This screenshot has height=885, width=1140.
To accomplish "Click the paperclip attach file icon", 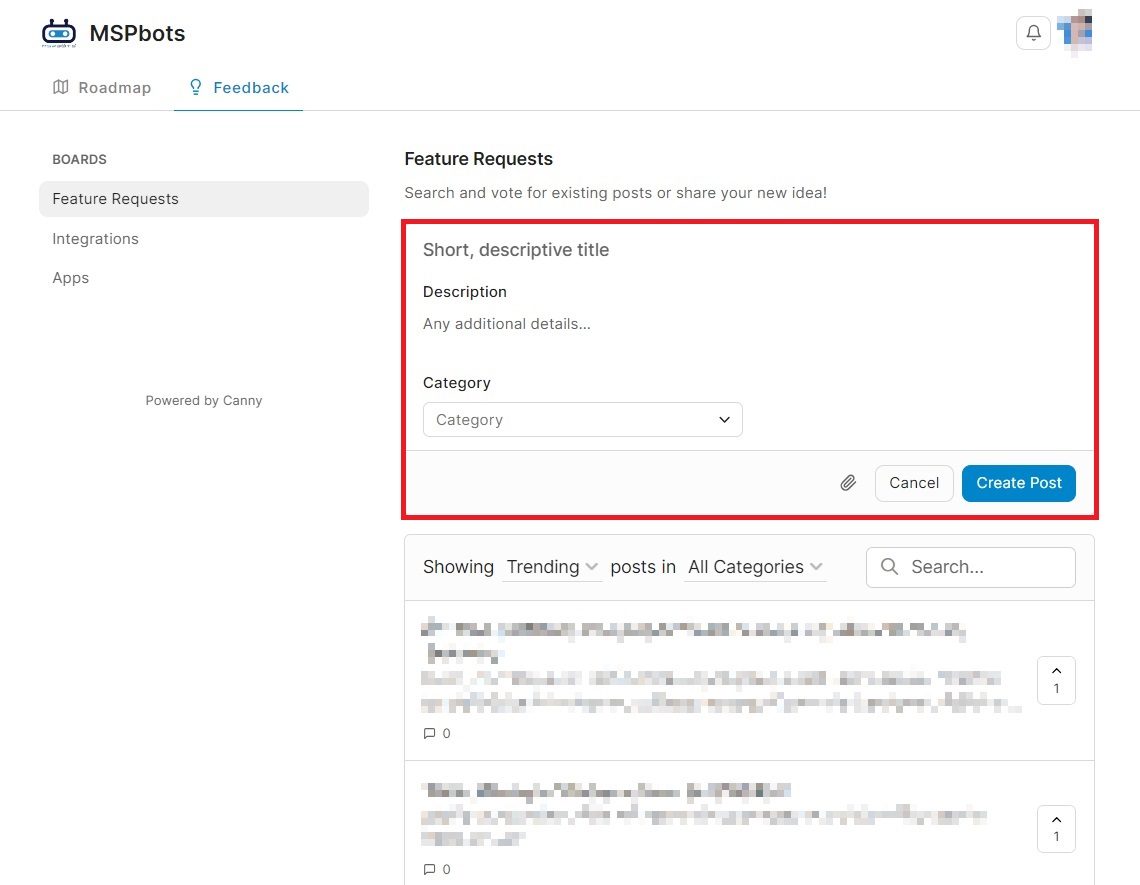I will coord(848,483).
